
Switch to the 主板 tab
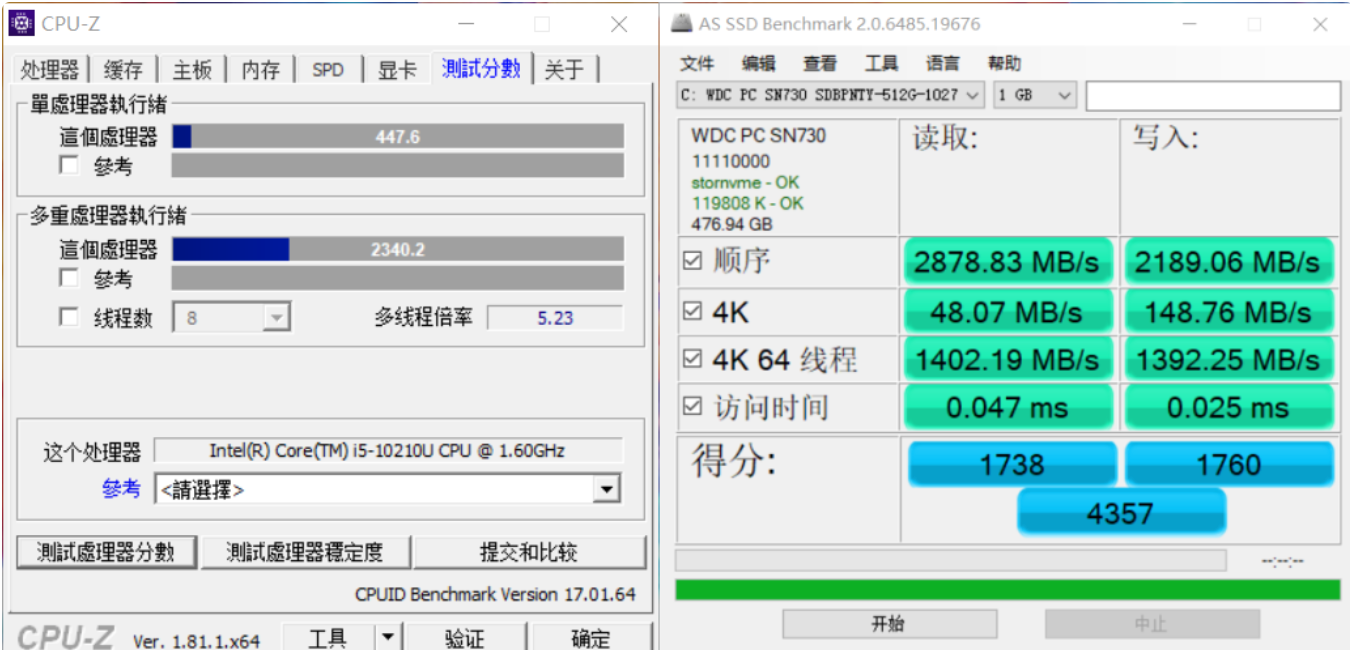192,69
